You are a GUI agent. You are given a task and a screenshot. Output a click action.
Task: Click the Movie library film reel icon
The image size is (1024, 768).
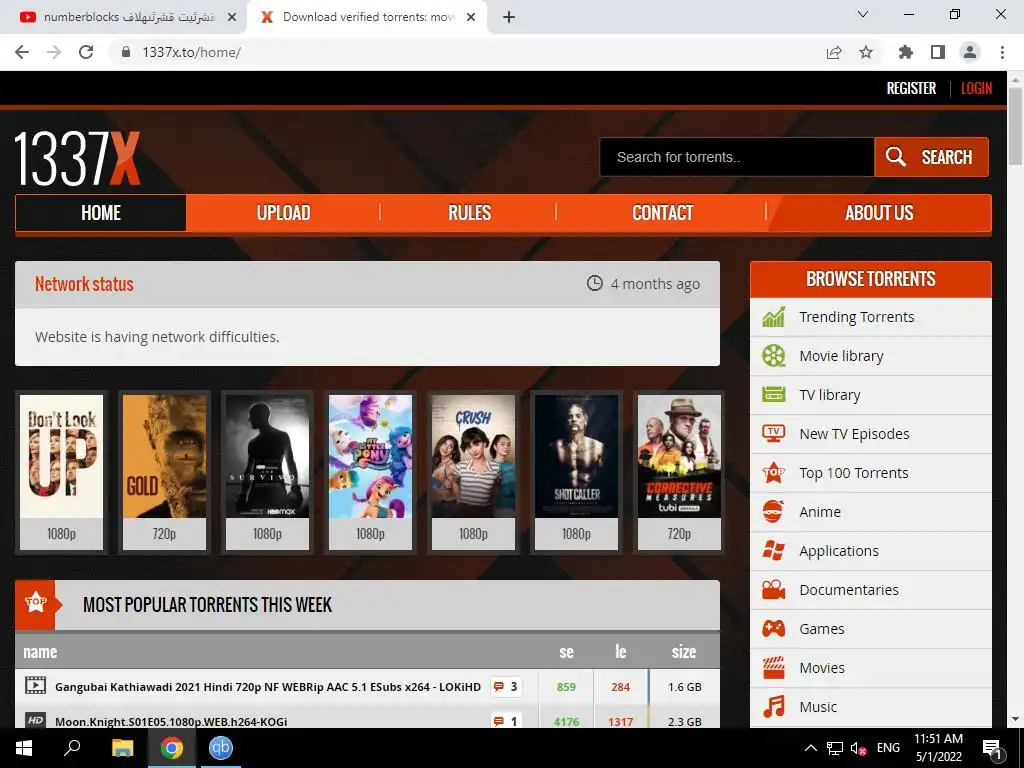[x=773, y=356]
